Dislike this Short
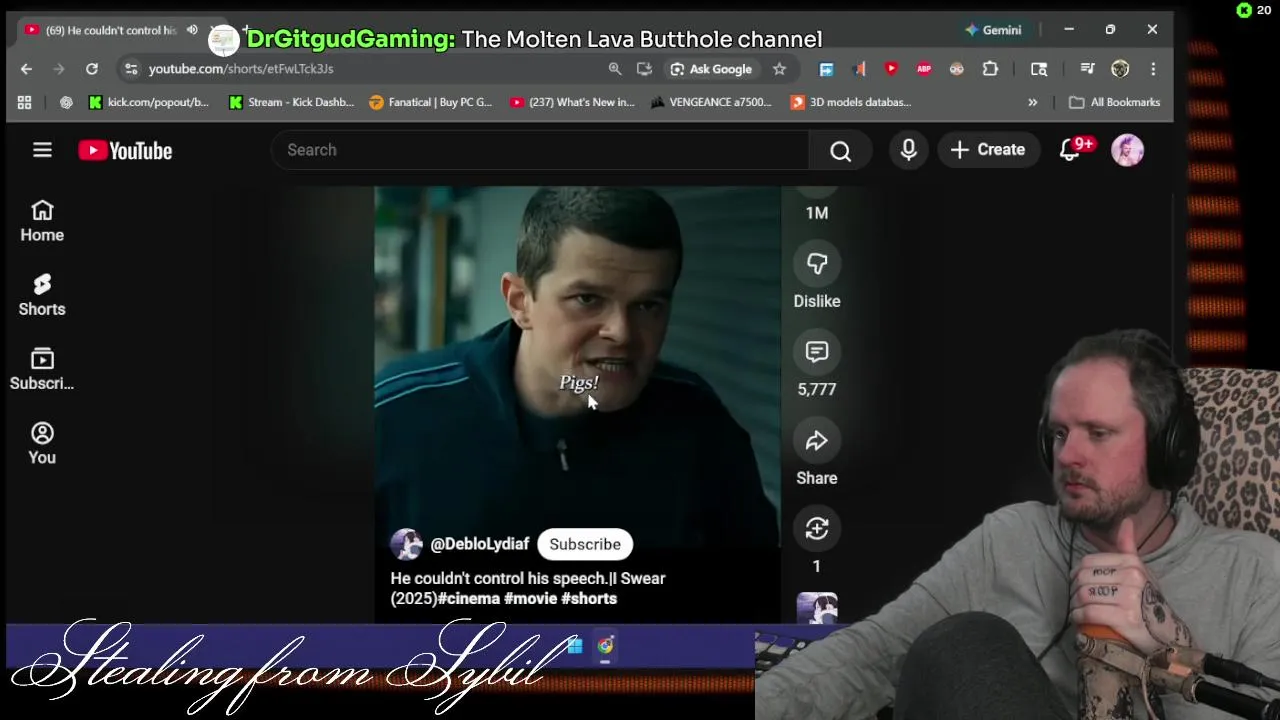Image resolution: width=1280 pixels, height=720 pixels. click(x=817, y=264)
